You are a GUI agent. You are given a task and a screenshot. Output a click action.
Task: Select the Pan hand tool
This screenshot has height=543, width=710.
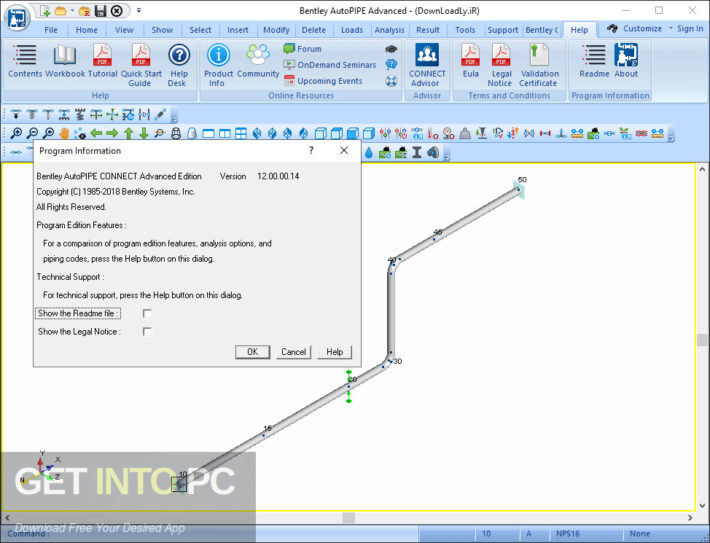(64, 133)
